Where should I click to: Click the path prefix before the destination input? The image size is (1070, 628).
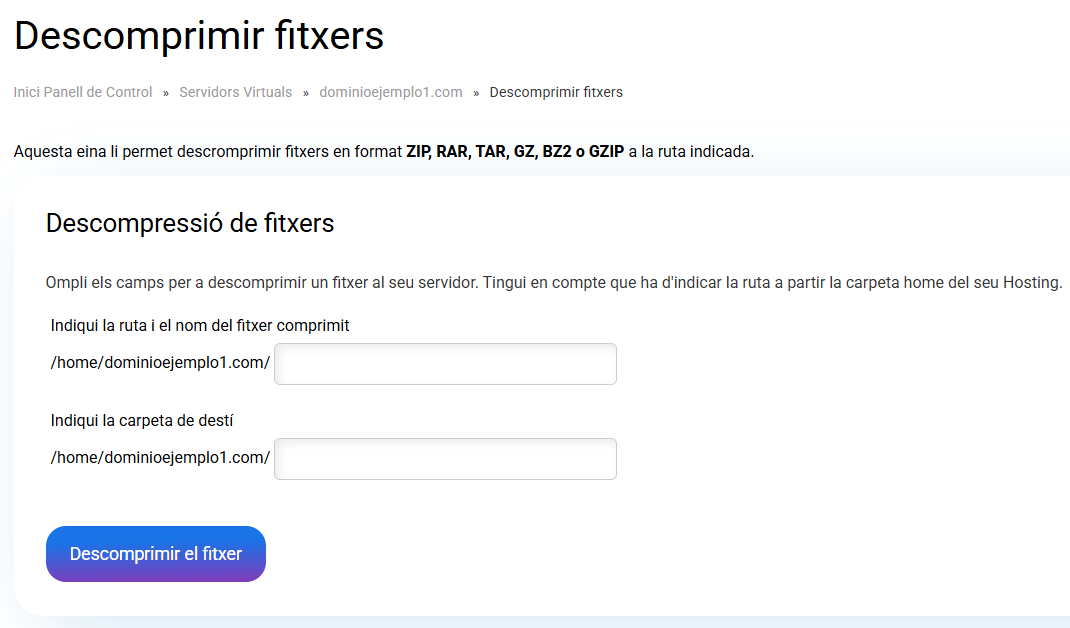click(160, 457)
